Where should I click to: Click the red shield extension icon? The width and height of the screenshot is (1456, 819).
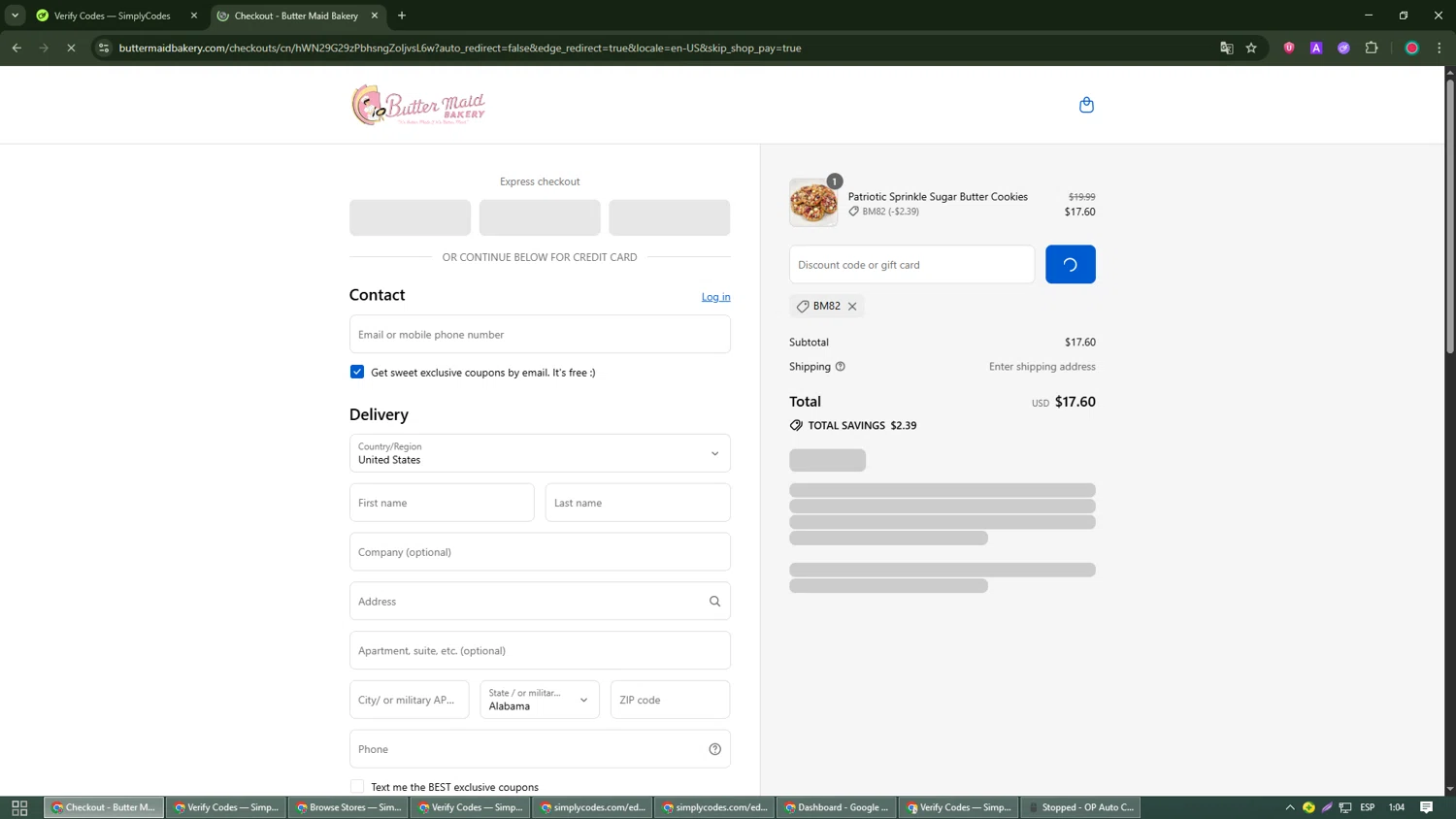click(x=1289, y=48)
